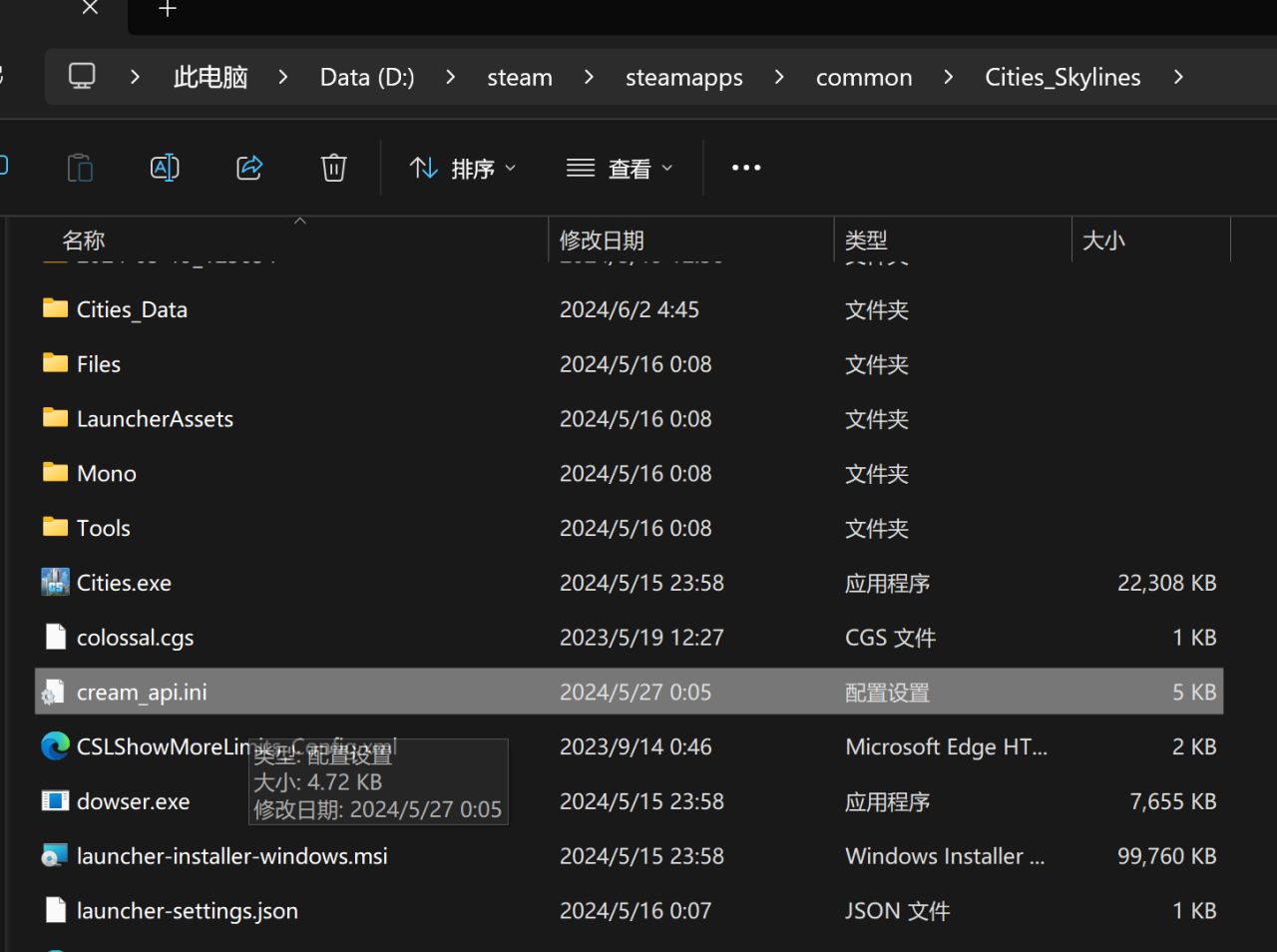
Task: Sort by the 大小 column header
Action: coord(1103,240)
